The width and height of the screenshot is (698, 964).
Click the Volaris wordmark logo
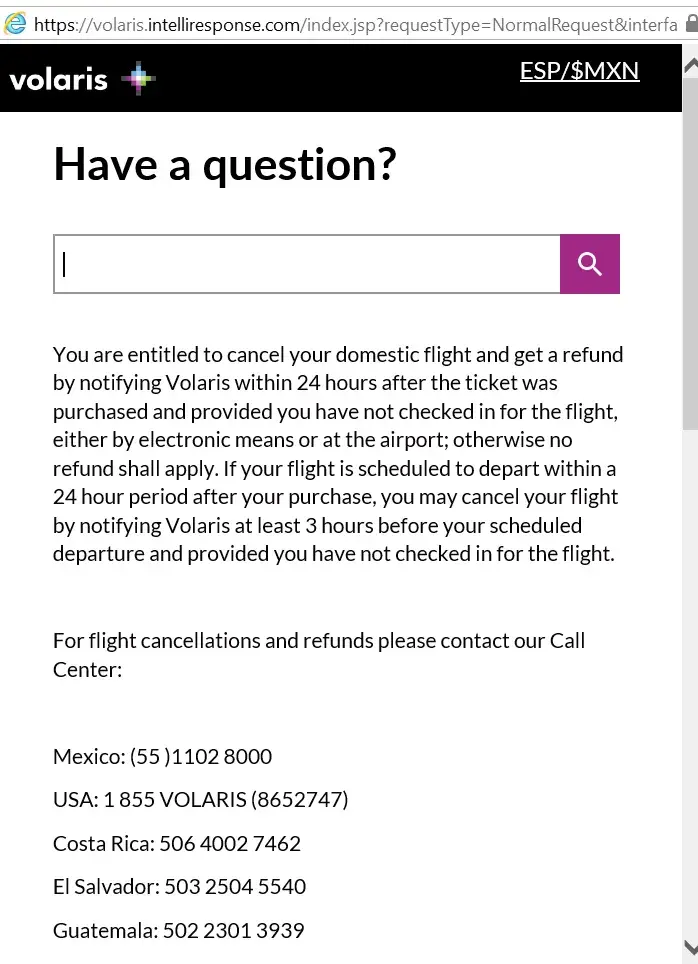[58, 79]
